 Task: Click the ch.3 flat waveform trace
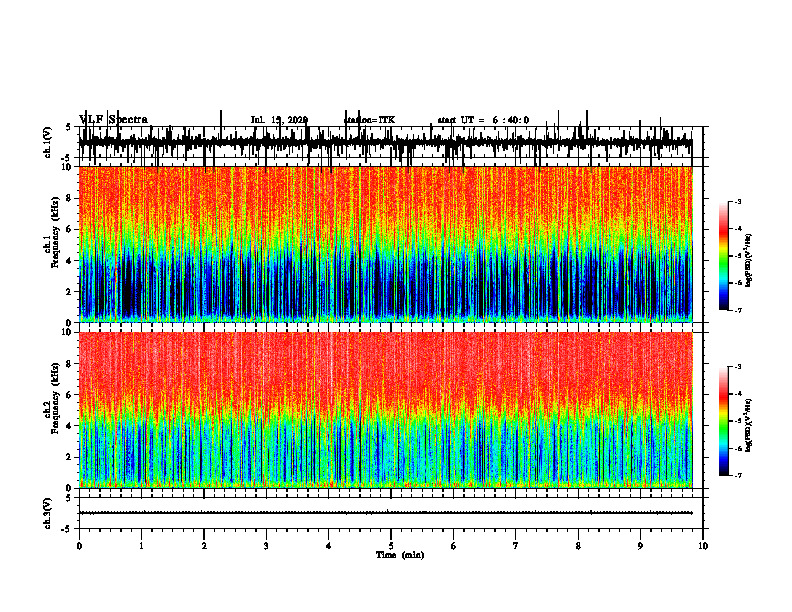coord(385,513)
